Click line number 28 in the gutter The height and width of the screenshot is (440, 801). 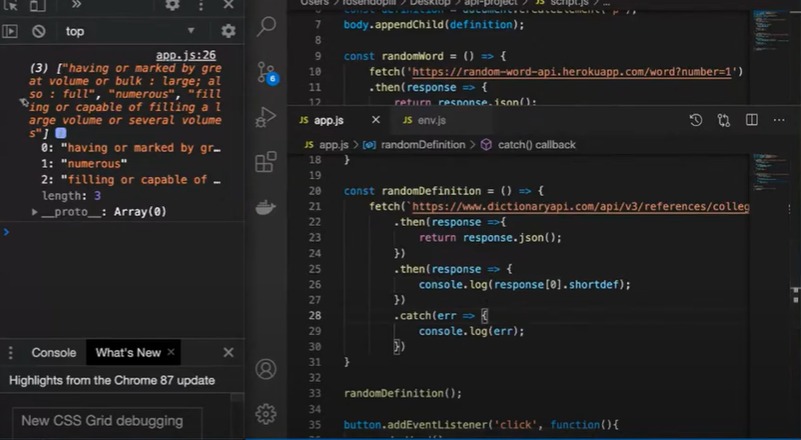(315, 315)
